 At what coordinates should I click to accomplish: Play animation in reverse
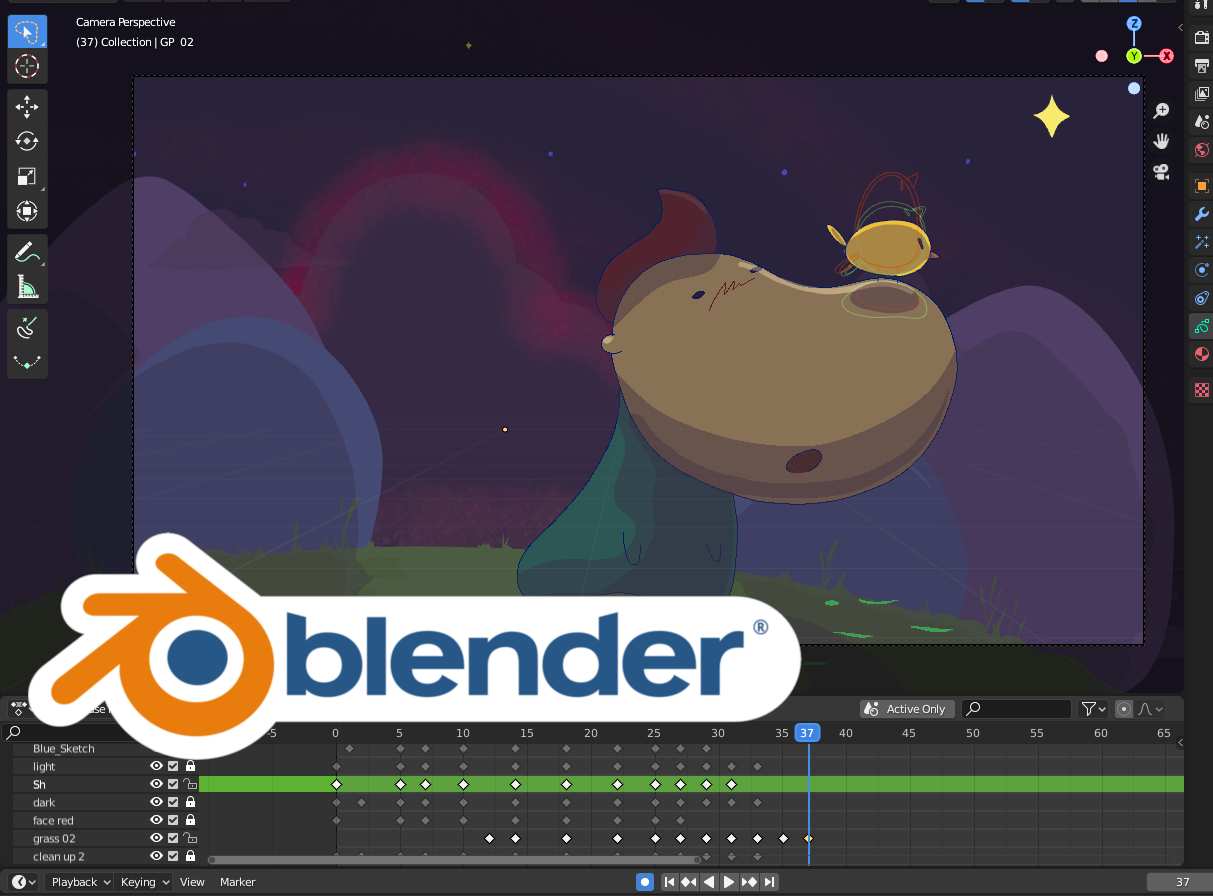[709, 882]
